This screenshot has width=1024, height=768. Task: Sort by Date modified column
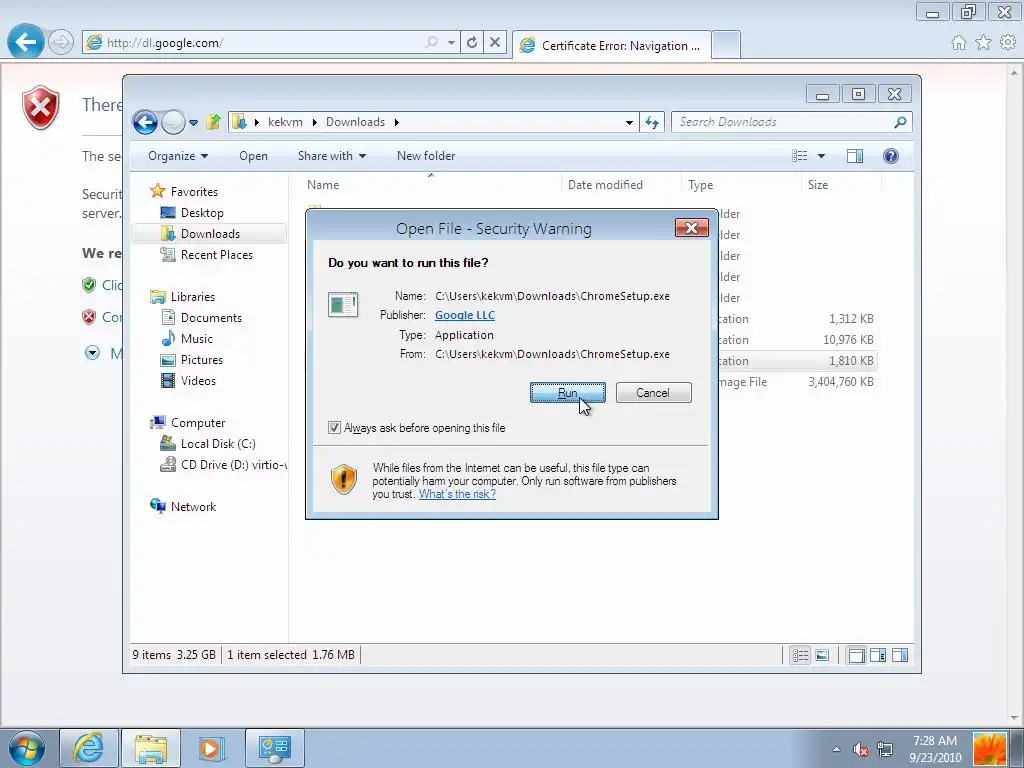(620, 185)
